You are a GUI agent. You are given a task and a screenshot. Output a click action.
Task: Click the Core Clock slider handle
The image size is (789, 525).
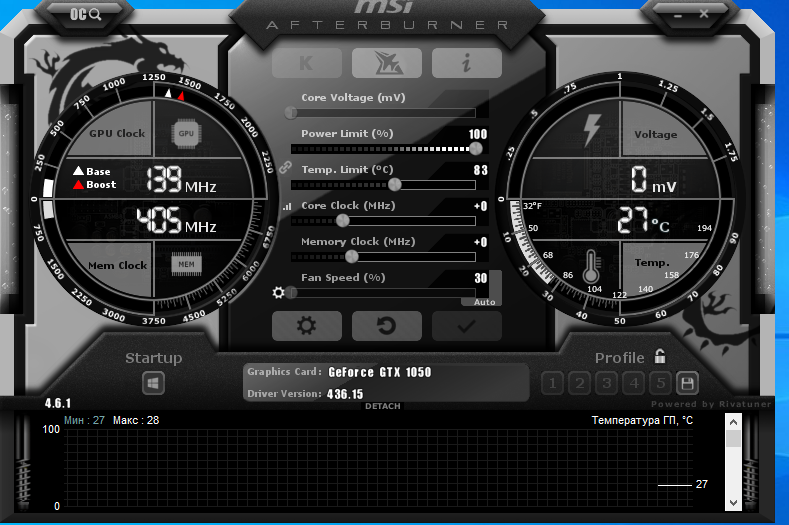click(x=343, y=220)
